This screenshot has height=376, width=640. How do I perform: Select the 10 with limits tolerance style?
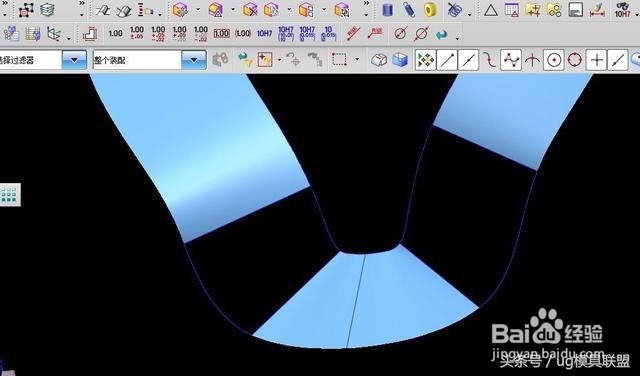(x=328, y=34)
